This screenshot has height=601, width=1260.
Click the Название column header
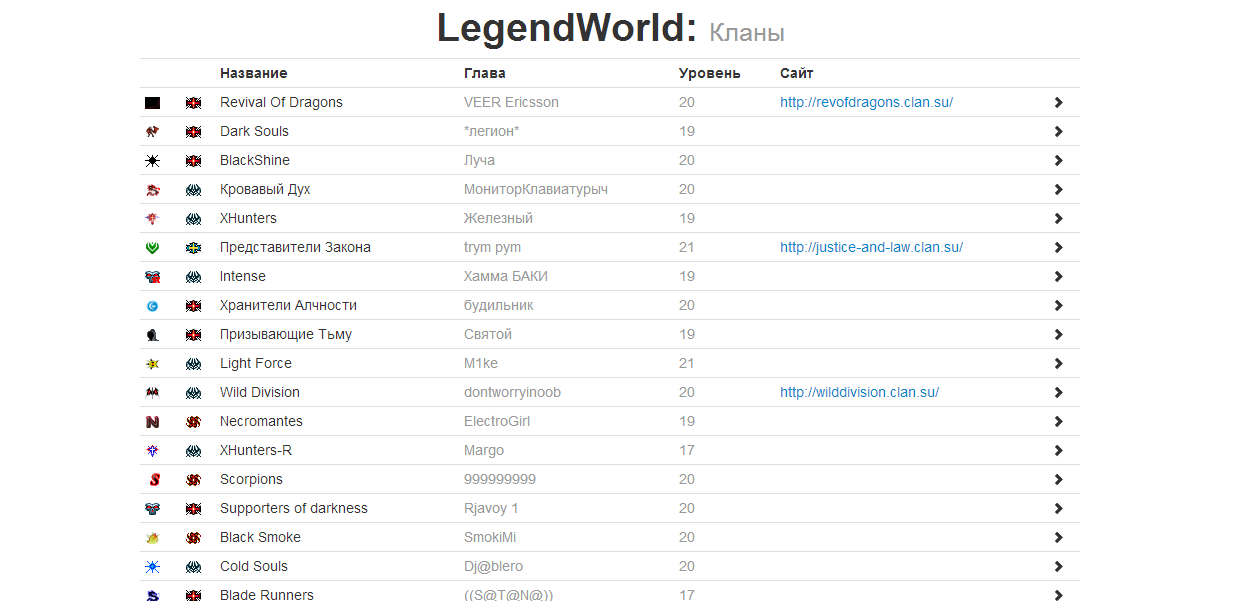click(x=253, y=74)
